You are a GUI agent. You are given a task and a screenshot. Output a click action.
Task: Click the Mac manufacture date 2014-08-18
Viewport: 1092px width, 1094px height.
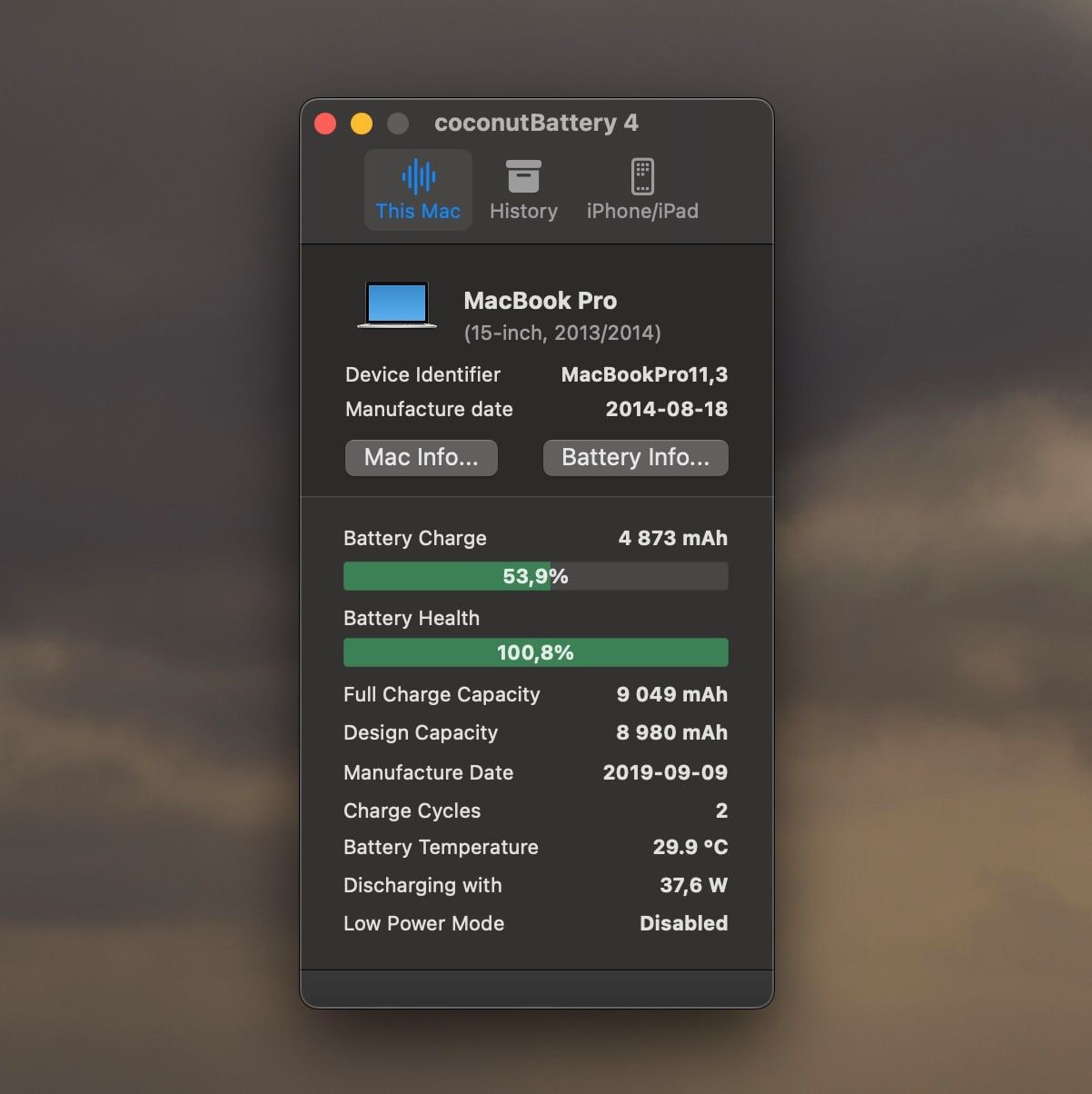pyautogui.click(x=667, y=409)
